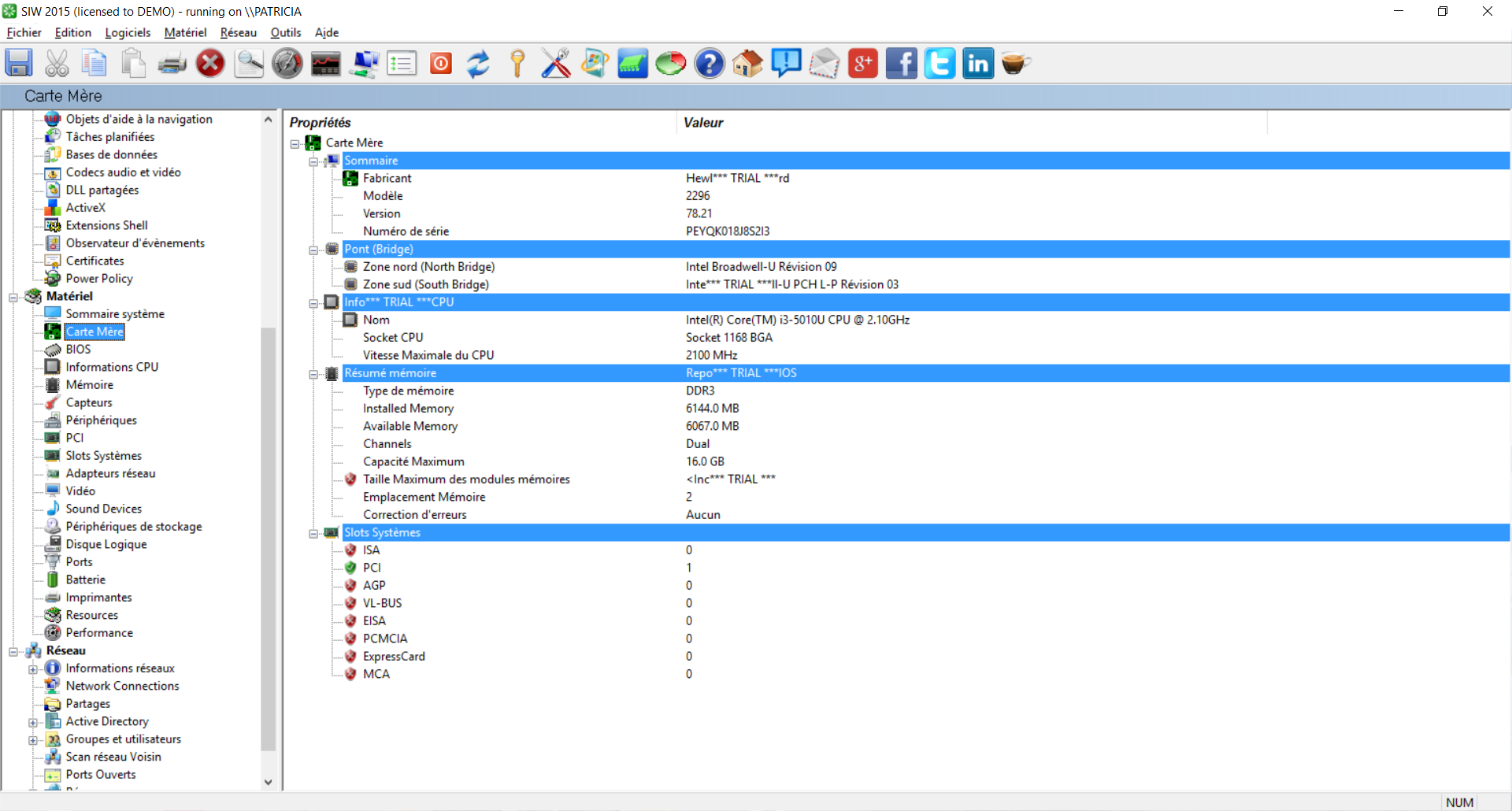Open the dark performance monitor icon
Viewport: 1512px width, 811px height.
(x=325, y=63)
